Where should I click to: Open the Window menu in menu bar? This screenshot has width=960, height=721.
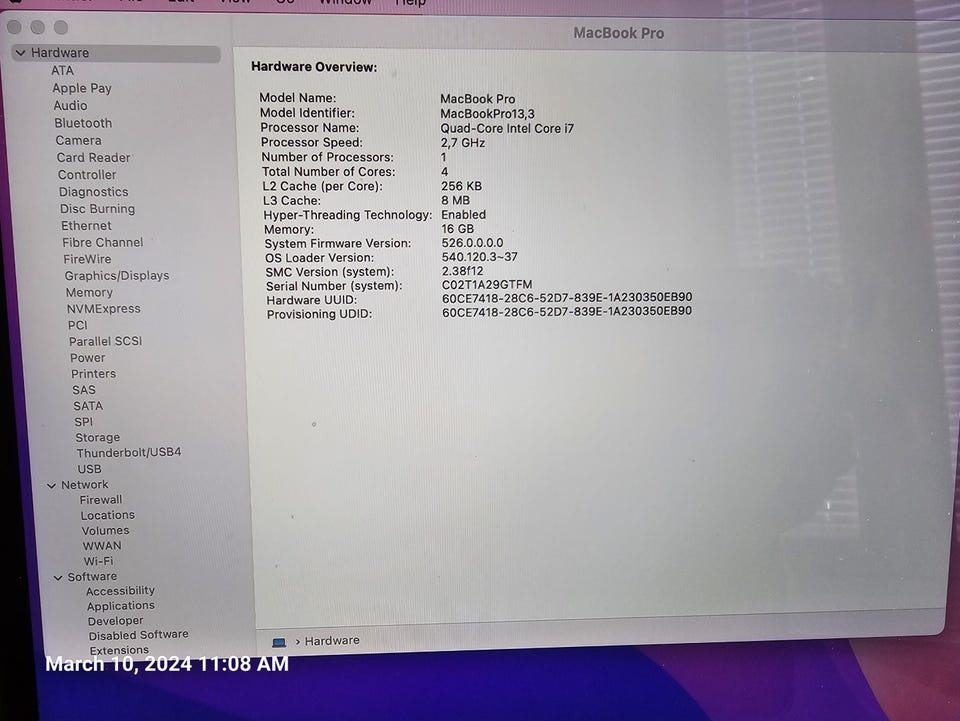[345, 2]
